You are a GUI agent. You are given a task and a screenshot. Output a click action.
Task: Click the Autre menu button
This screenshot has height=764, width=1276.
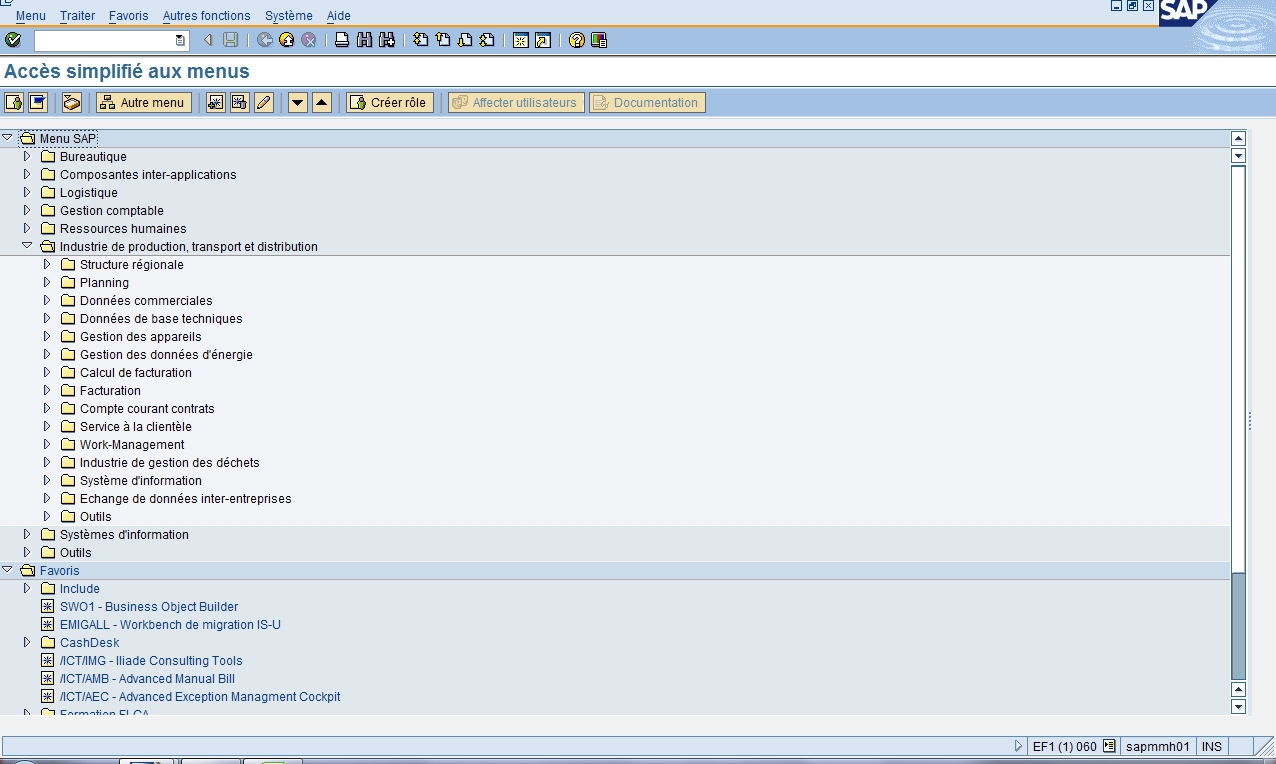(143, 103)
